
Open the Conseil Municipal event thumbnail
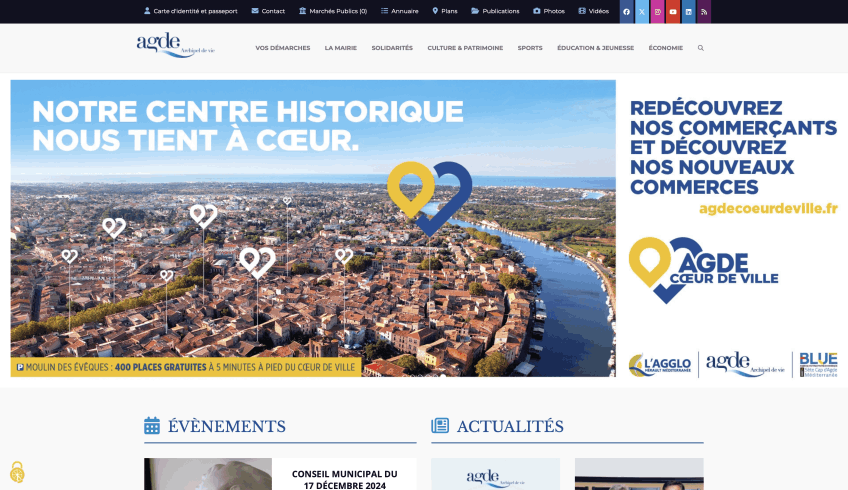point(208,474)
